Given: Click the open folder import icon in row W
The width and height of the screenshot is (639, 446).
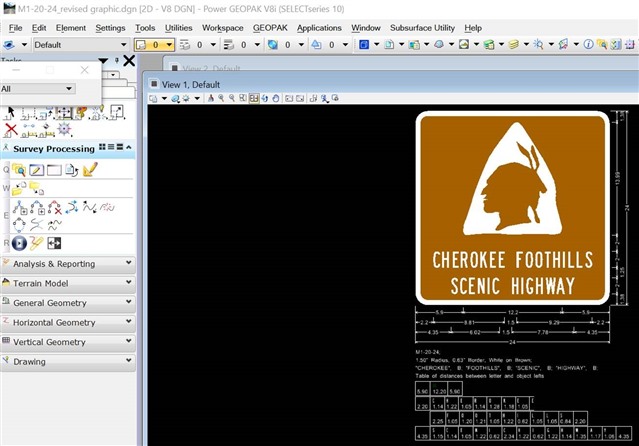Looking at the screenshot, I should coord(19,188).
